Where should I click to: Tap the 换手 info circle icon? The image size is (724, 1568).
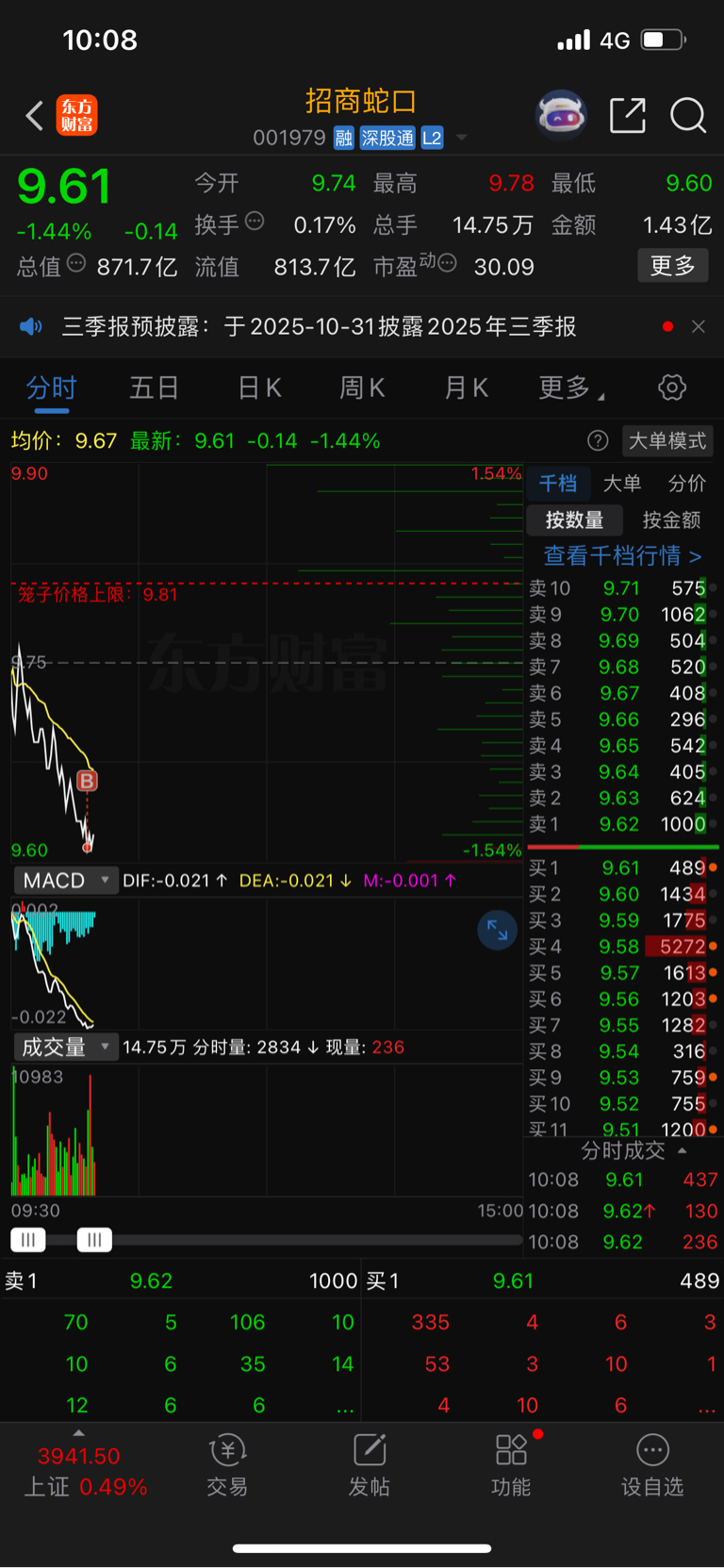pos(255,221)
